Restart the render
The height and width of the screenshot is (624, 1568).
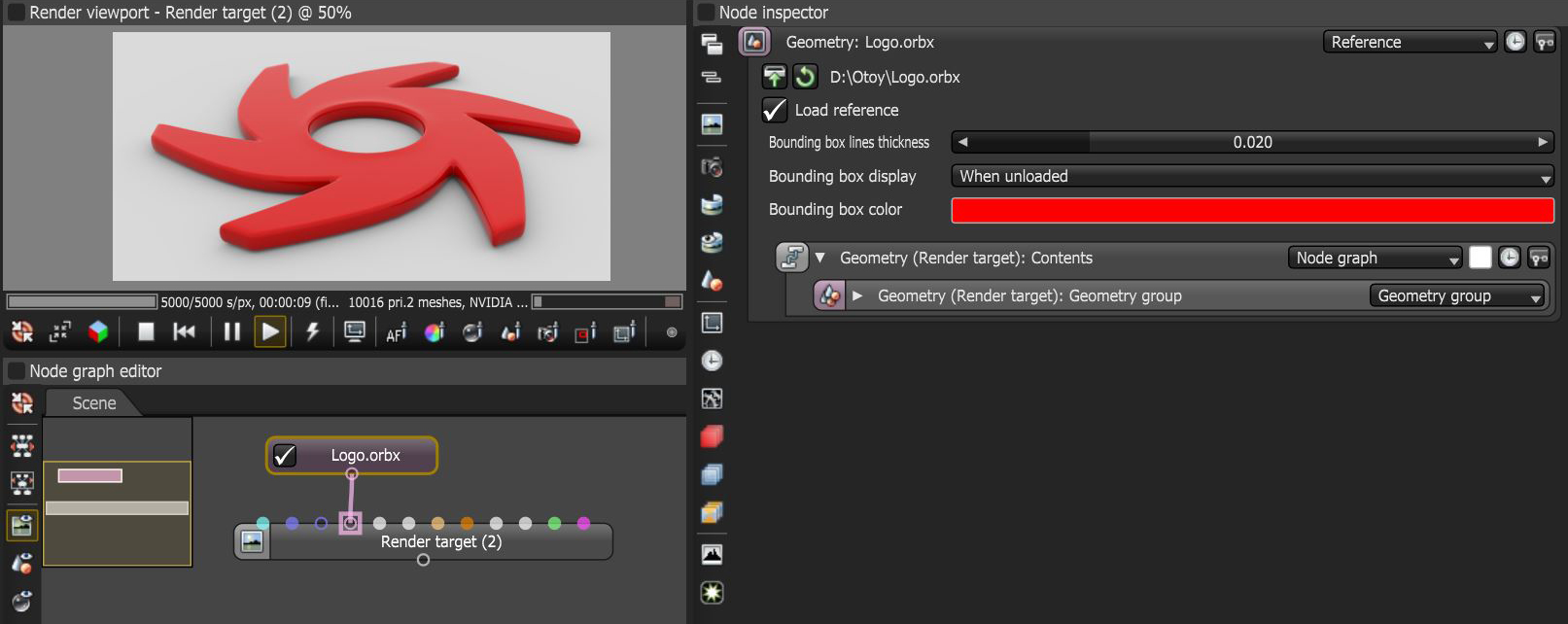pos(184,332)
